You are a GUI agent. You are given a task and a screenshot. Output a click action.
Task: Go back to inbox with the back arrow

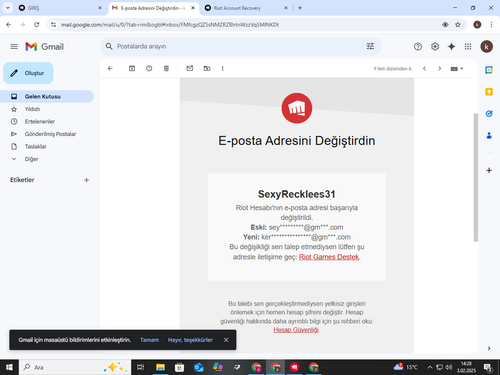(110, 68)
